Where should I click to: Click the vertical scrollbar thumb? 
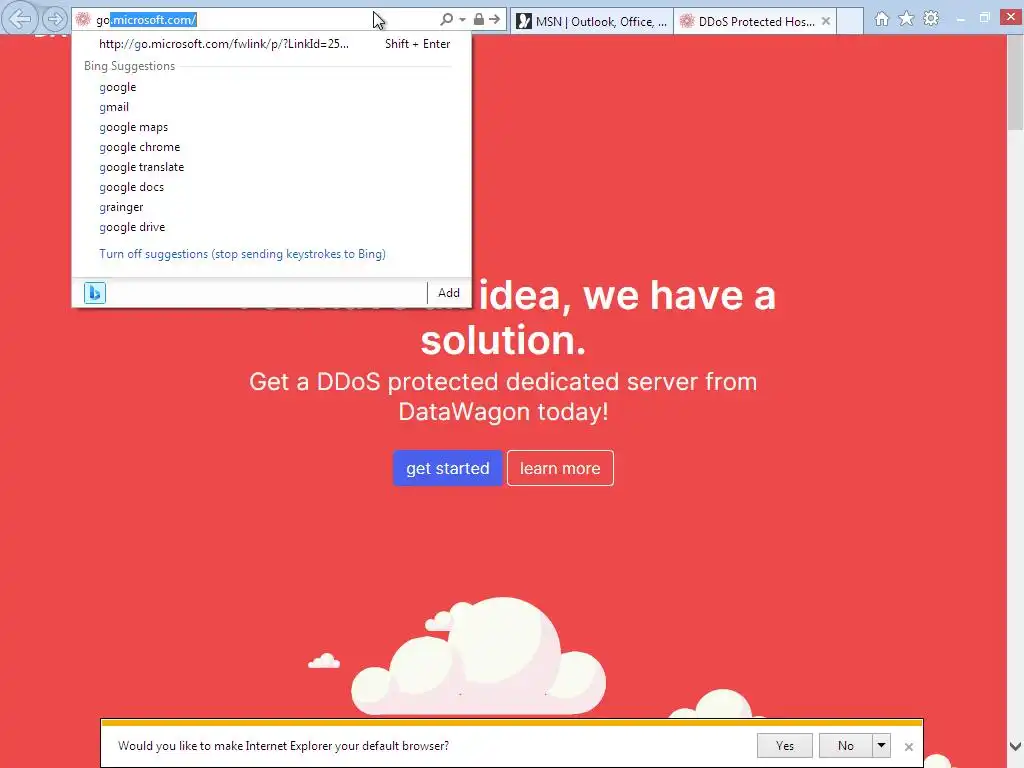[1016, 83]
